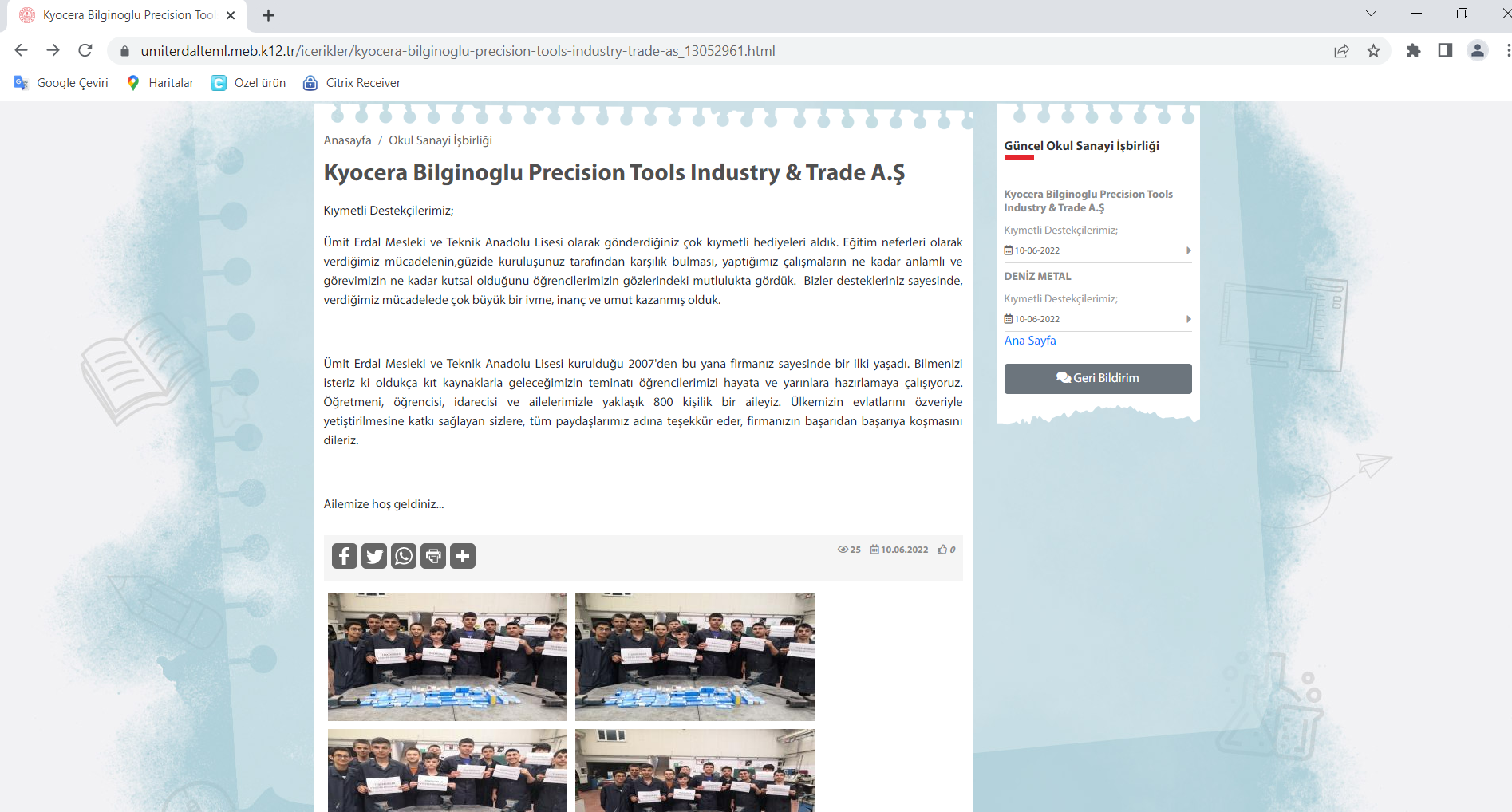Share article via WhatsApp
The image size is (1512, 812).
click(404, 556)
